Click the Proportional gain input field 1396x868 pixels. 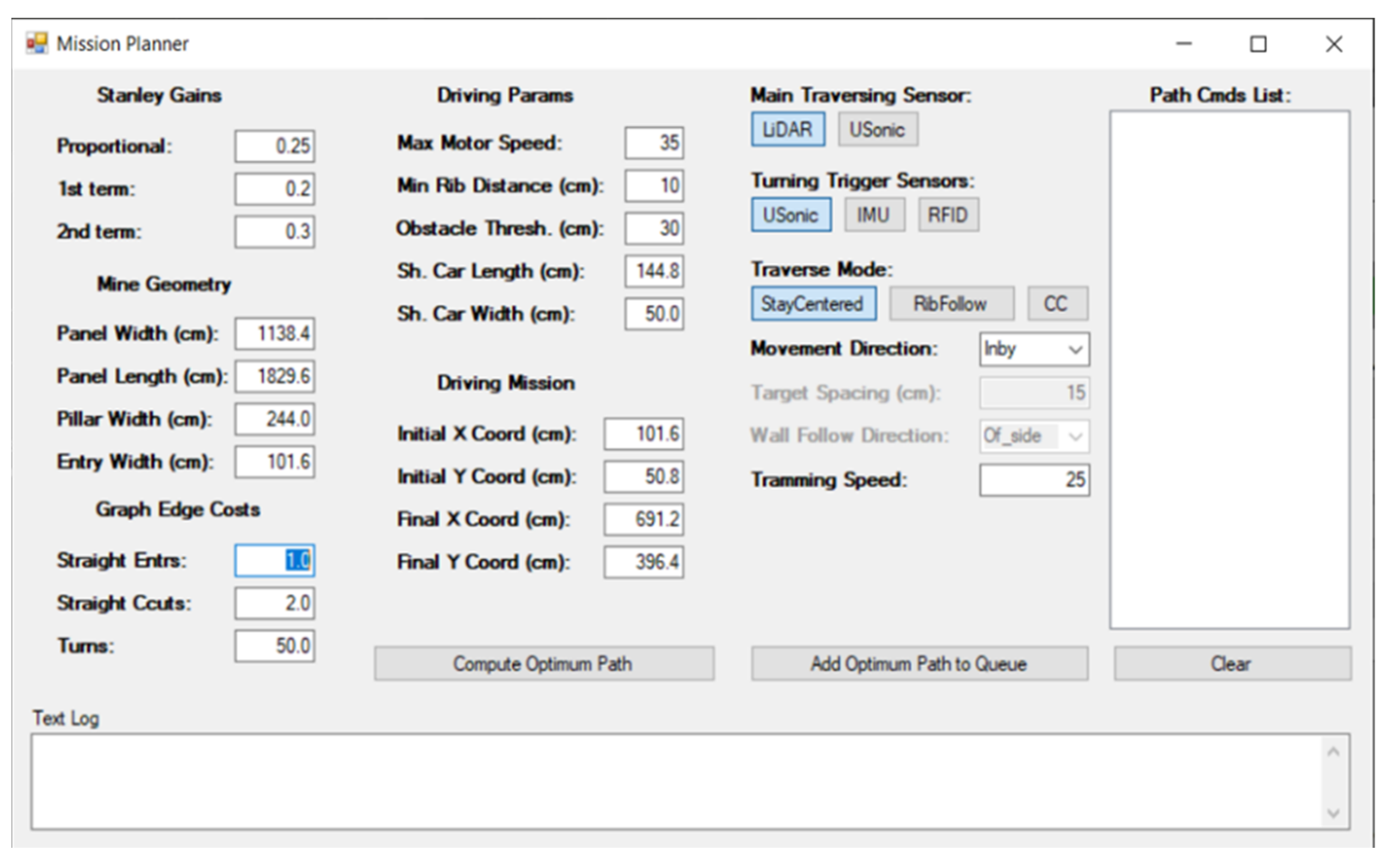(274, 147)
